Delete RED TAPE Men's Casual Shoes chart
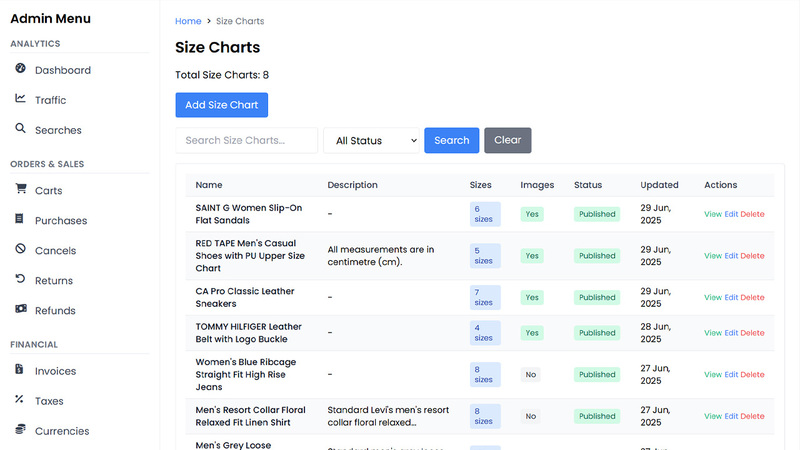 [753, 256]
